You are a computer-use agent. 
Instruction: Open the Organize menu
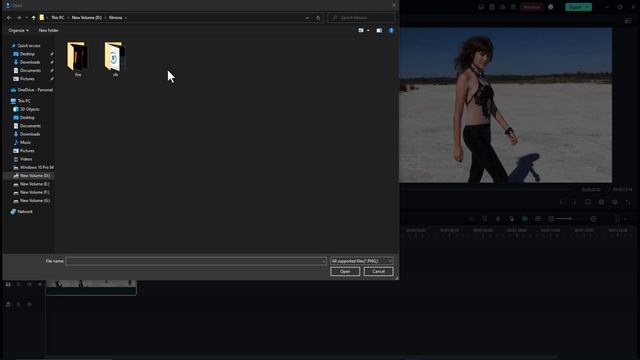point(18,31)
